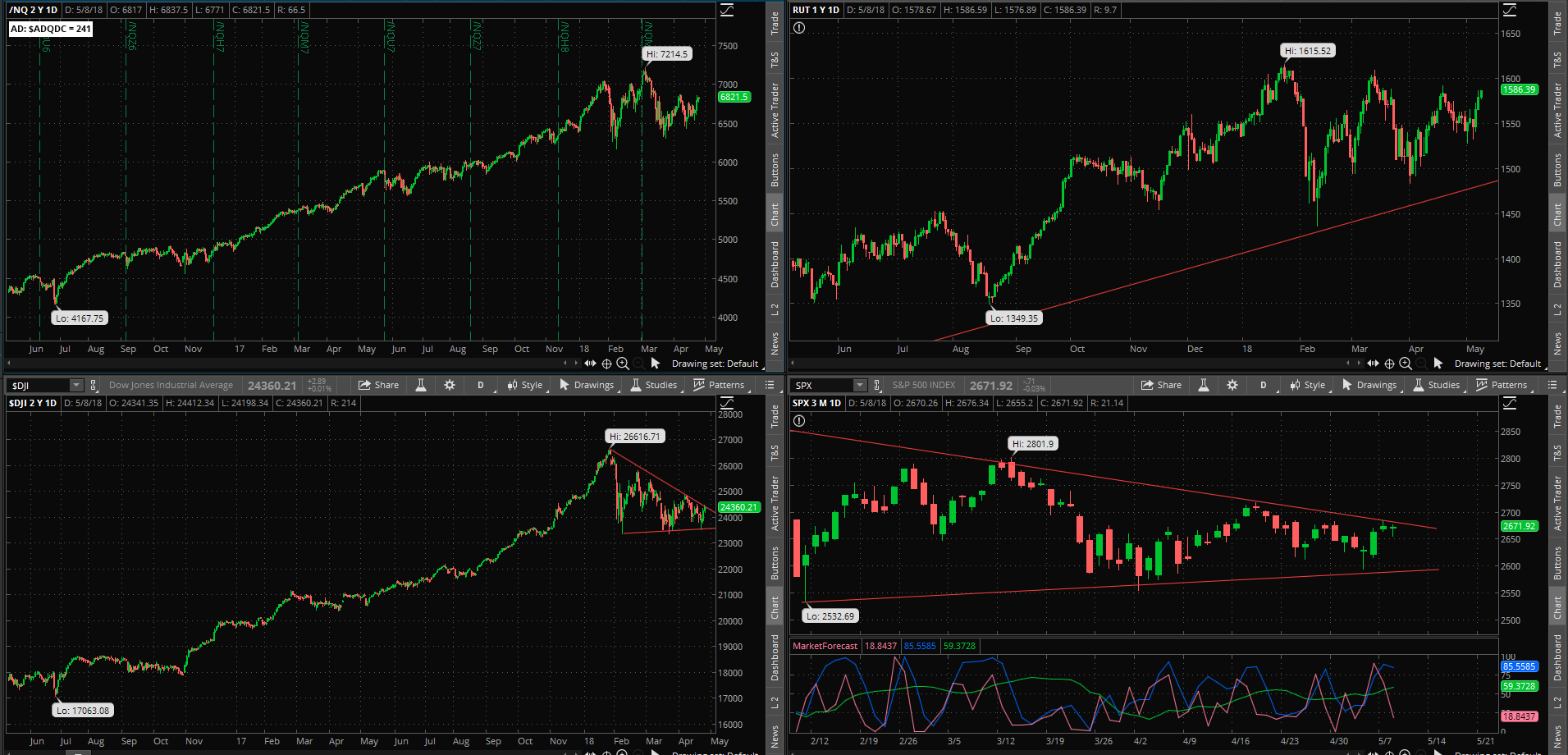Open the Drawings menu in the SPX toolbar
The width and height of the screenshot is (1568, 755).
1369,385
